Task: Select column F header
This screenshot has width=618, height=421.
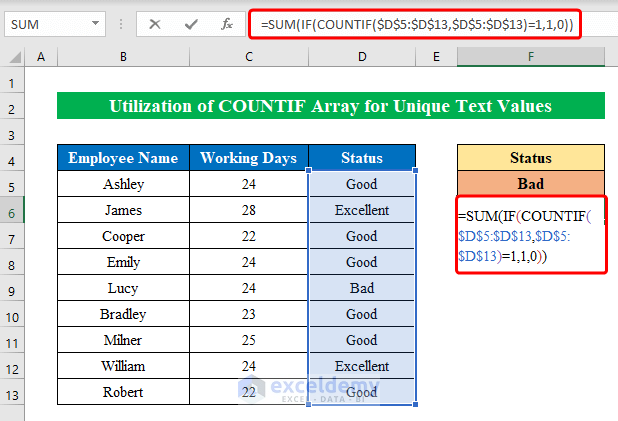Action: (531, 59)
